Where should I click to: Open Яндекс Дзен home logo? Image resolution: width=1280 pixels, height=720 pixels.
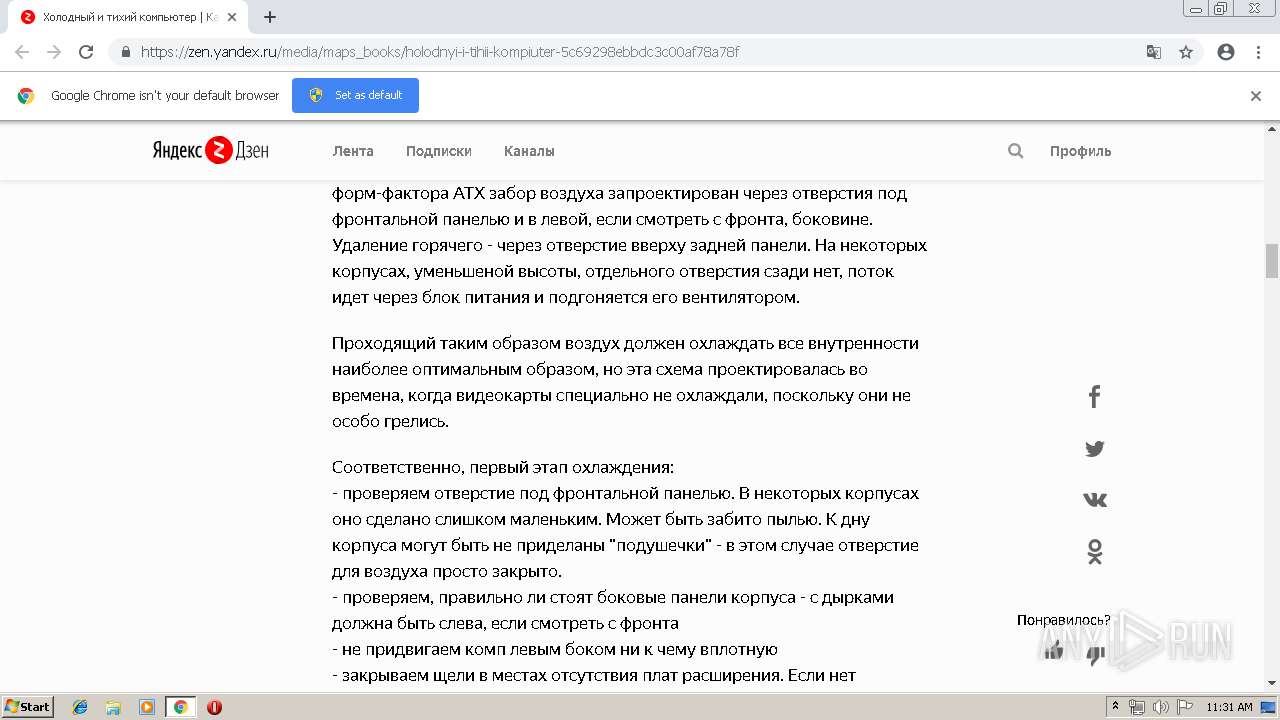click(x=210, y=151)
